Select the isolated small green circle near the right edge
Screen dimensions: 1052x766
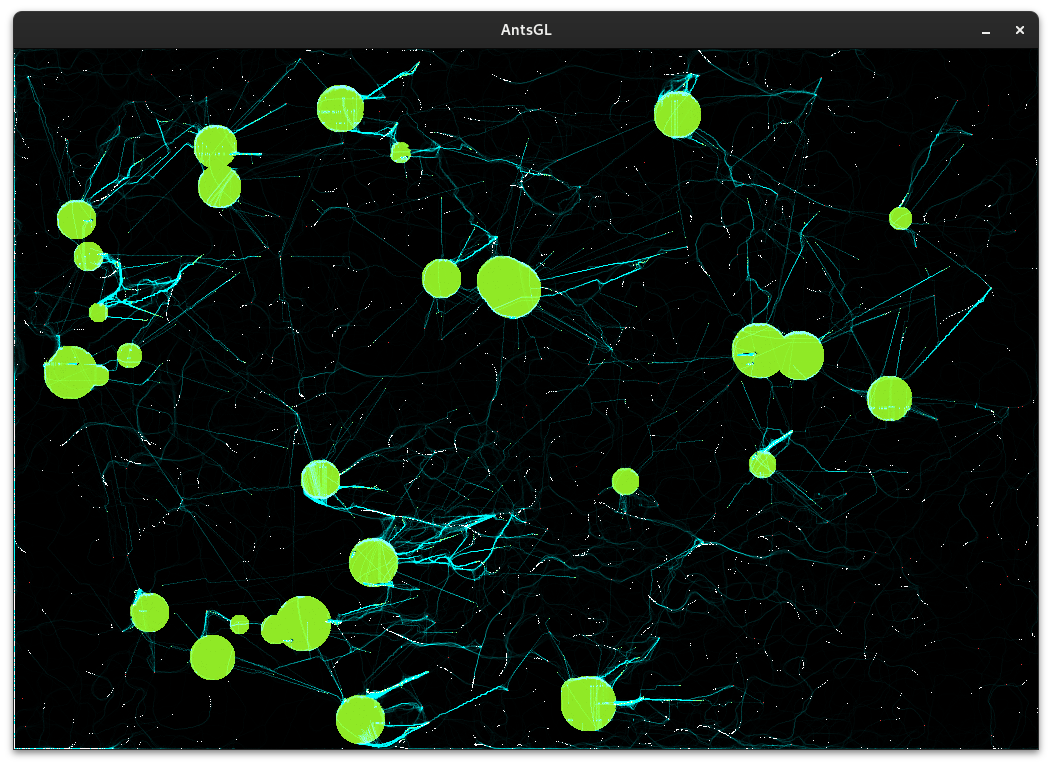tap(900, 218)
